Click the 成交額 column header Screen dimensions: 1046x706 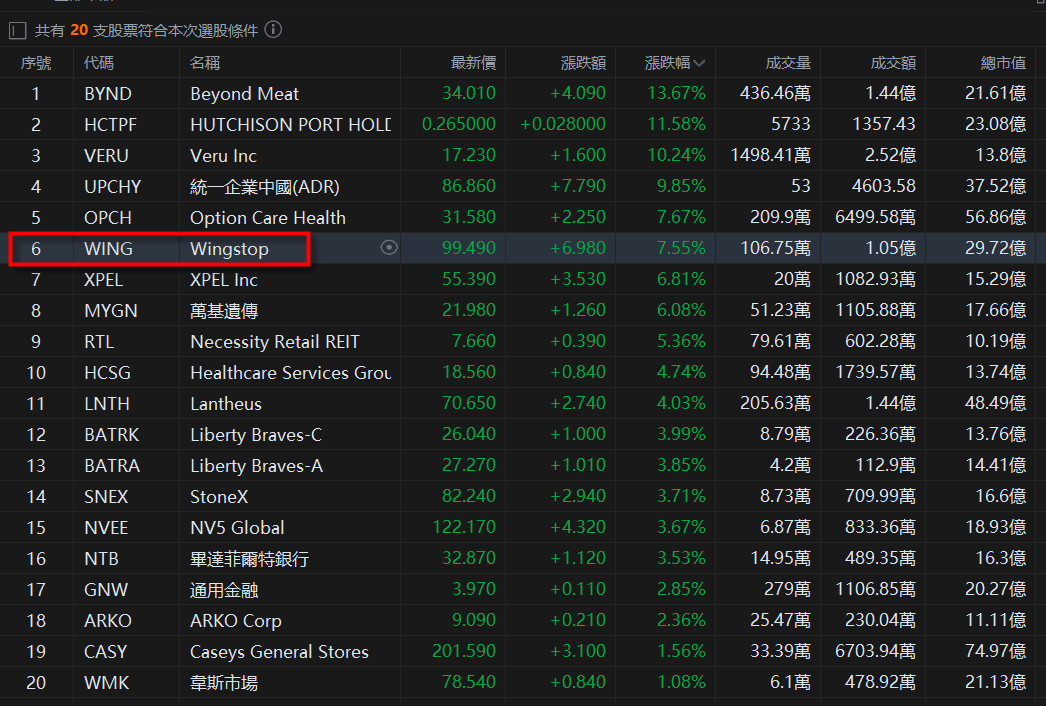(892, 63)
